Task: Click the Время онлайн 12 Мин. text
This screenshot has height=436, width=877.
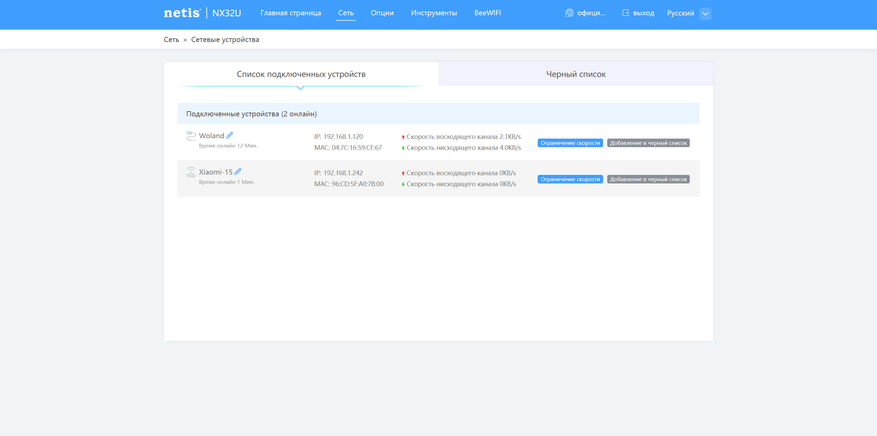Action: point(228,146)
